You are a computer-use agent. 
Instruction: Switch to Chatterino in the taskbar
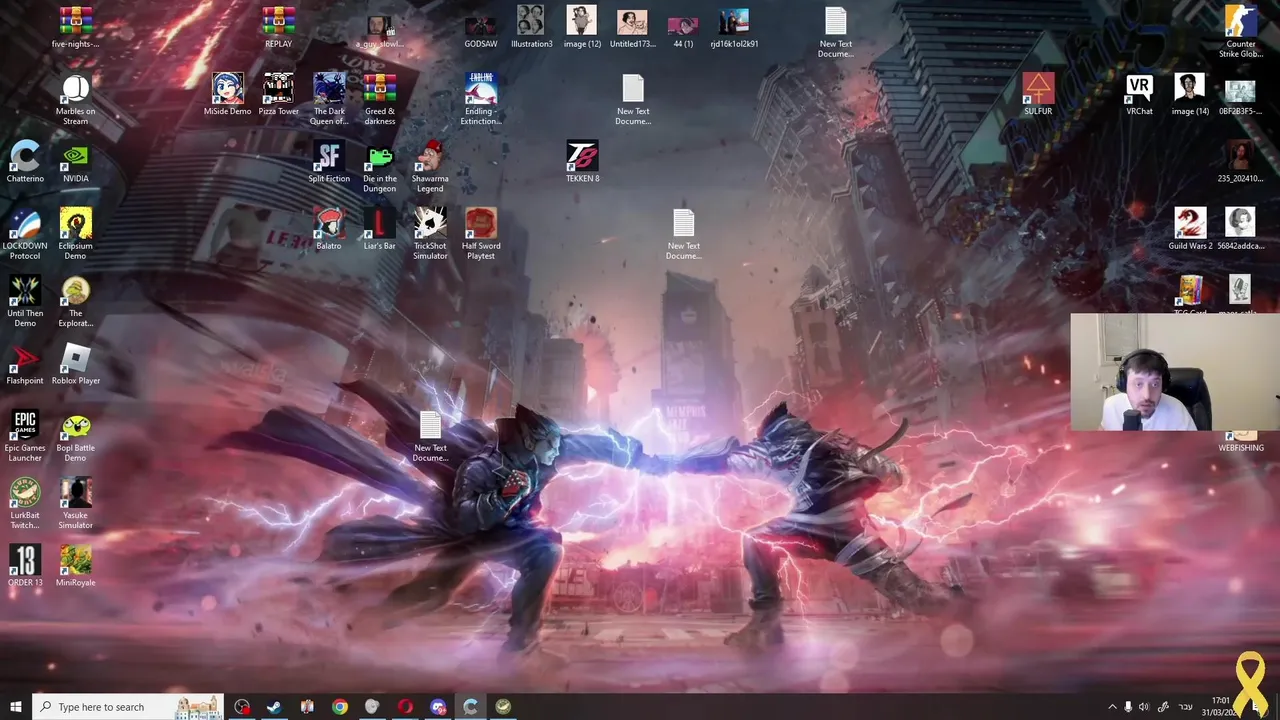click(470, 707)
